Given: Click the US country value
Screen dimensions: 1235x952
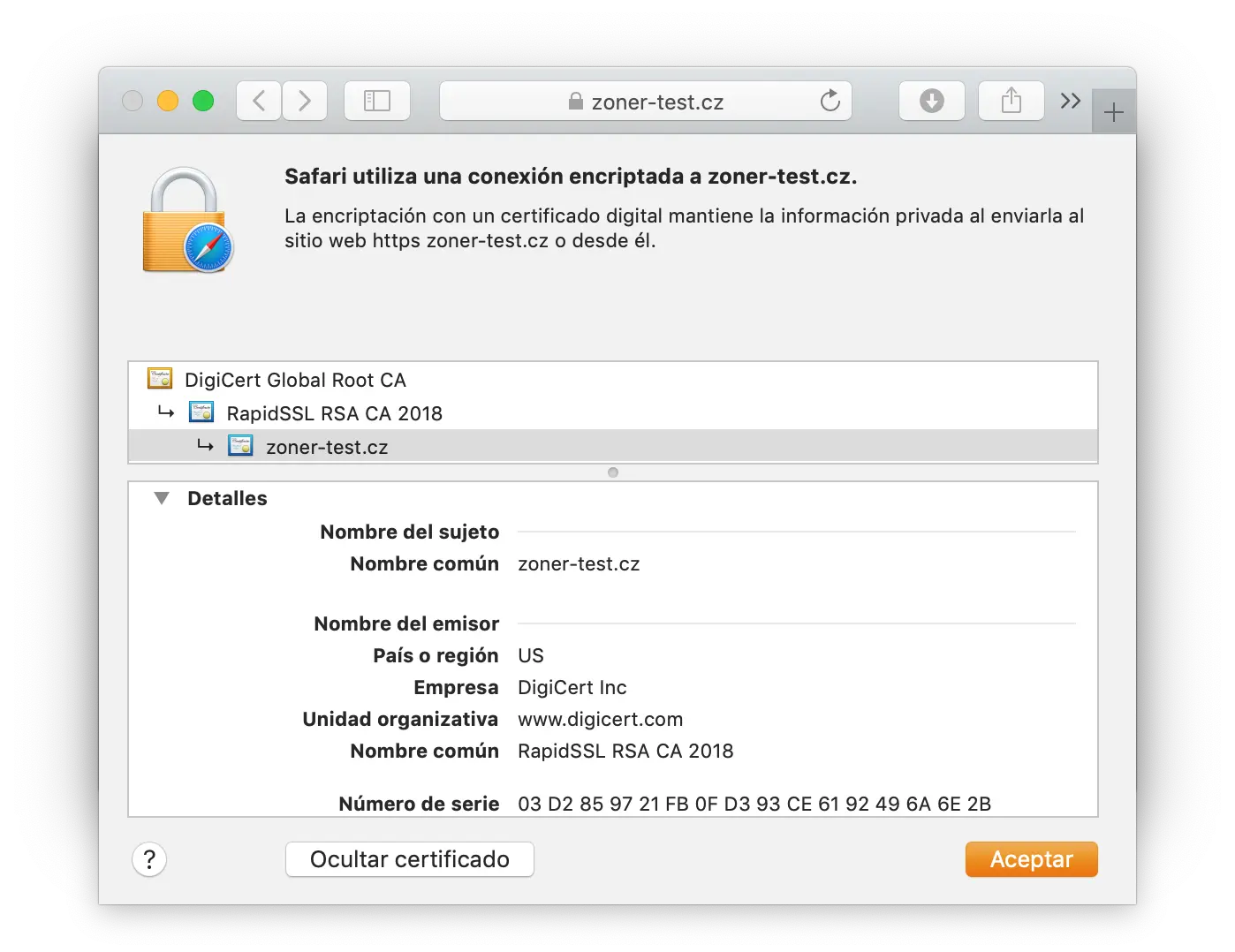Looking at the screenshot, I should click(531, 656).
